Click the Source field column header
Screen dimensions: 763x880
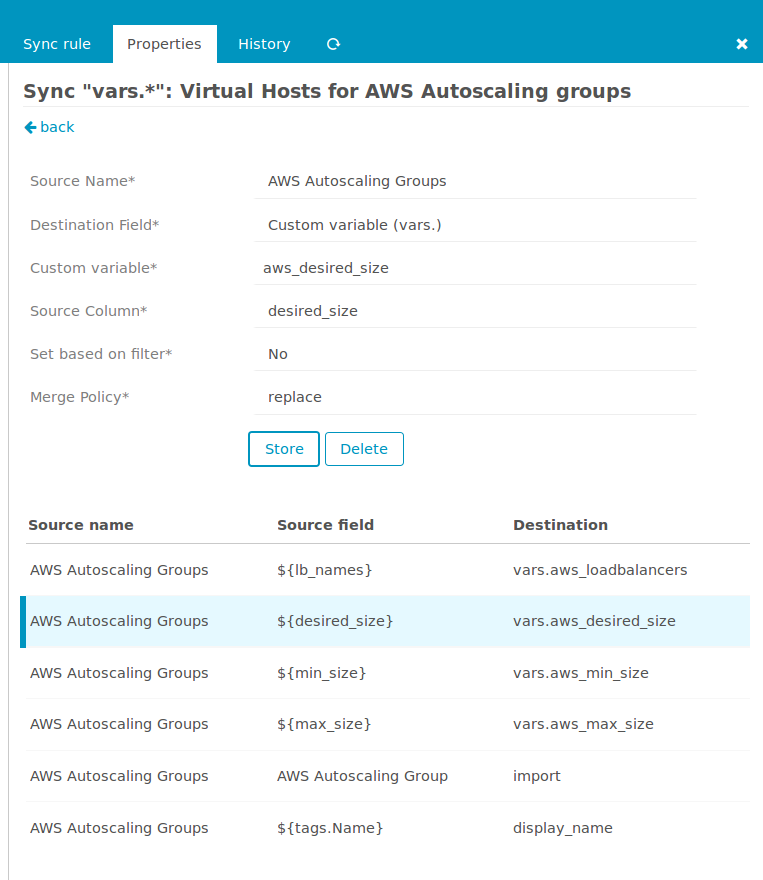click(x=325, y=525)
